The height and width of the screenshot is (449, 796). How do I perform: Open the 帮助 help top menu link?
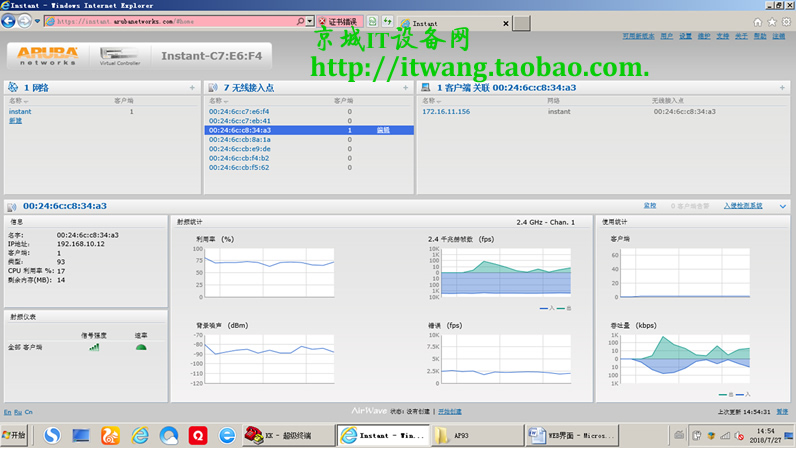760,36
